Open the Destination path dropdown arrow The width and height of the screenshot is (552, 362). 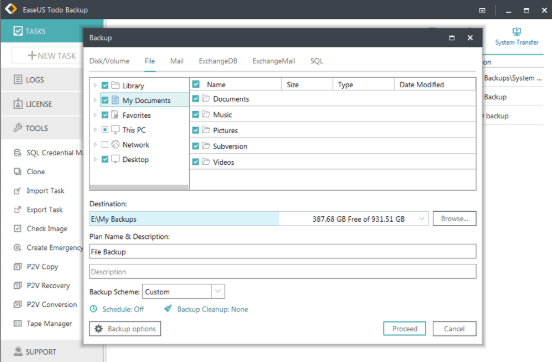(421, 219)
